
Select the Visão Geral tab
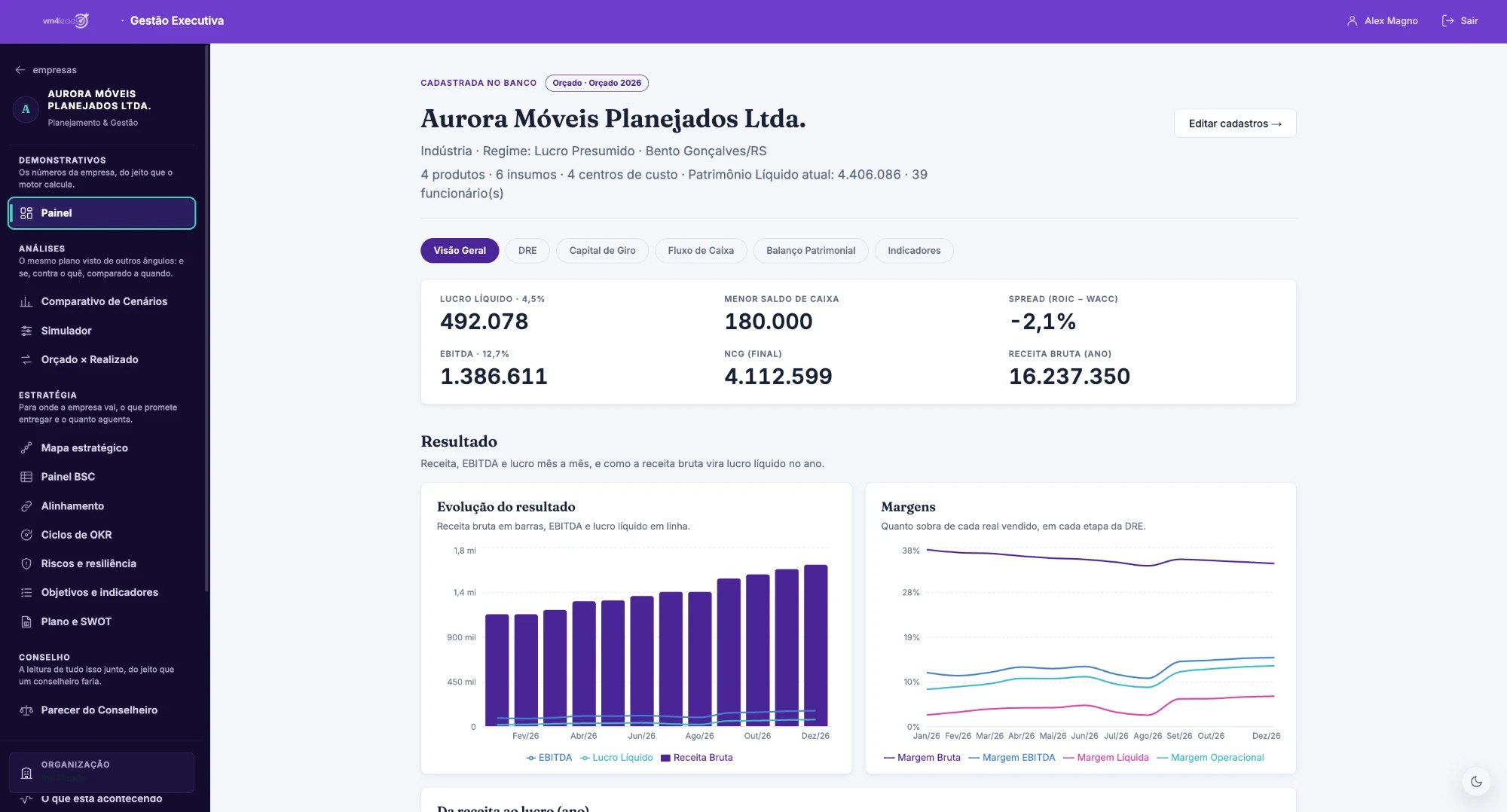[460, 251]
